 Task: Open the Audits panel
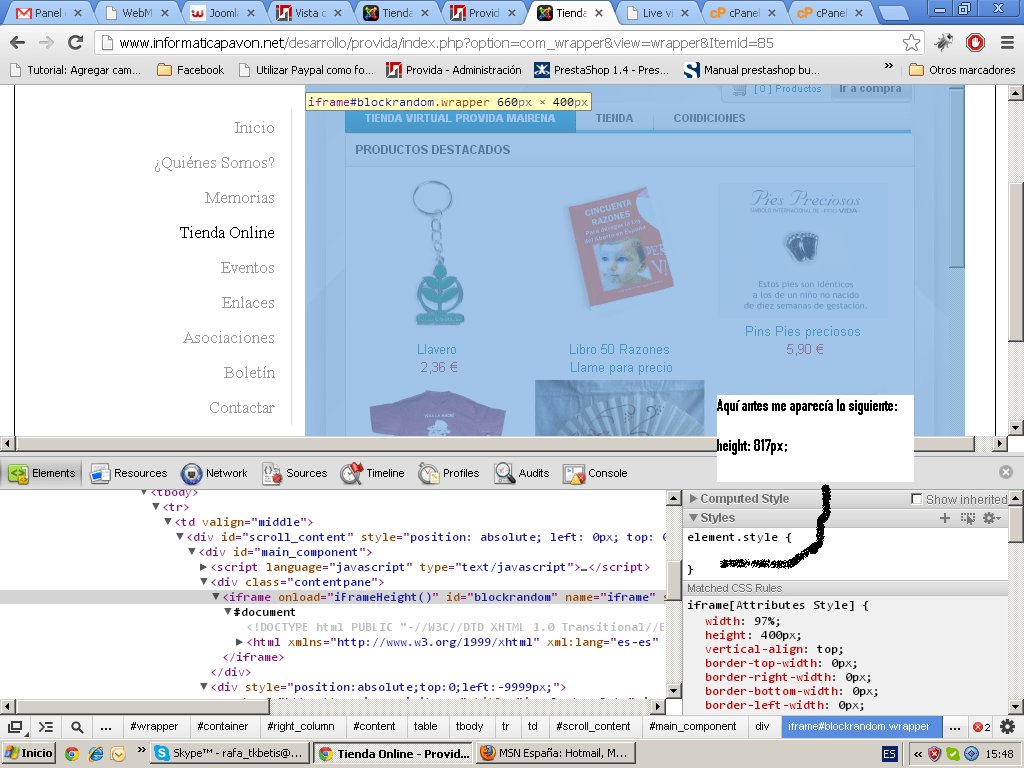pyautogui.click(x=522, y=473)
